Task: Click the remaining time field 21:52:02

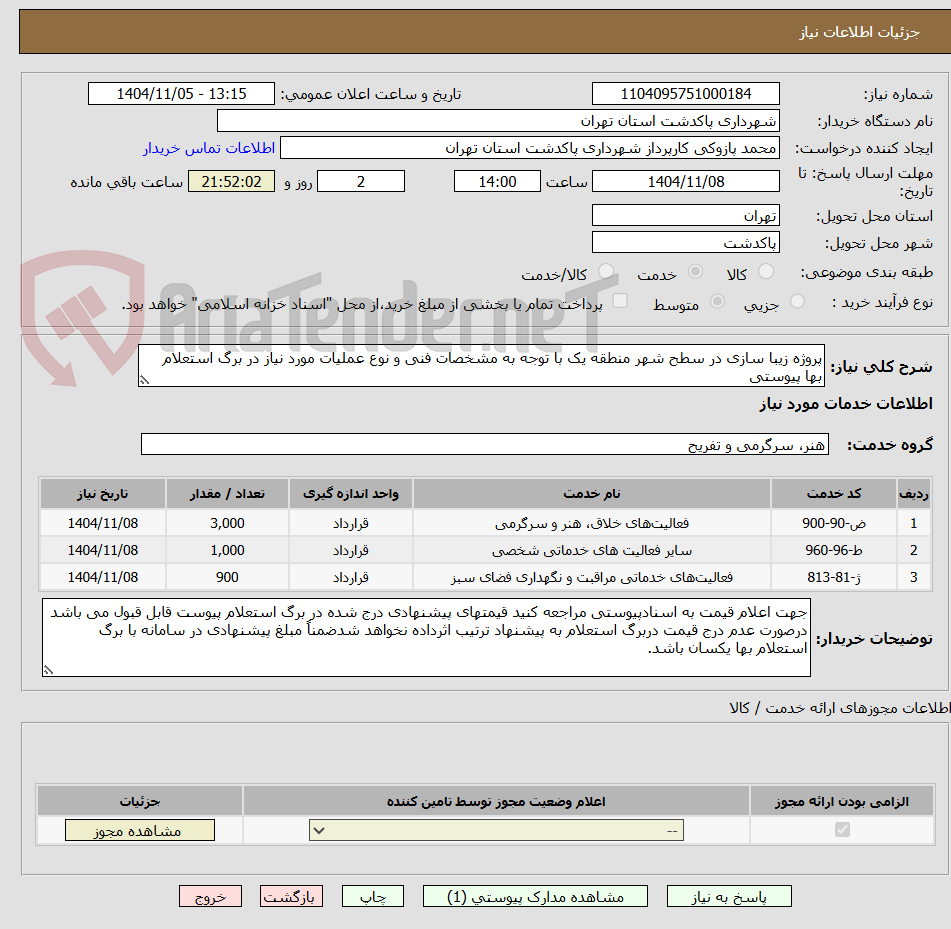Action: (x=231, y=181)
